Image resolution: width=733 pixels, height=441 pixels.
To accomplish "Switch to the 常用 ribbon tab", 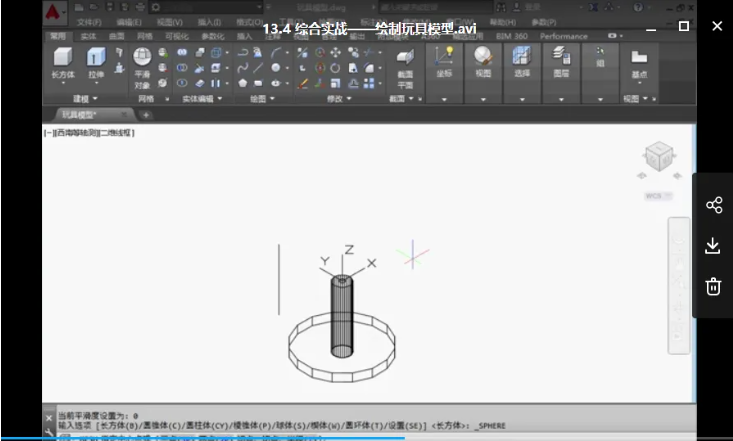I will pyautogui.click(x=58, y=36).
